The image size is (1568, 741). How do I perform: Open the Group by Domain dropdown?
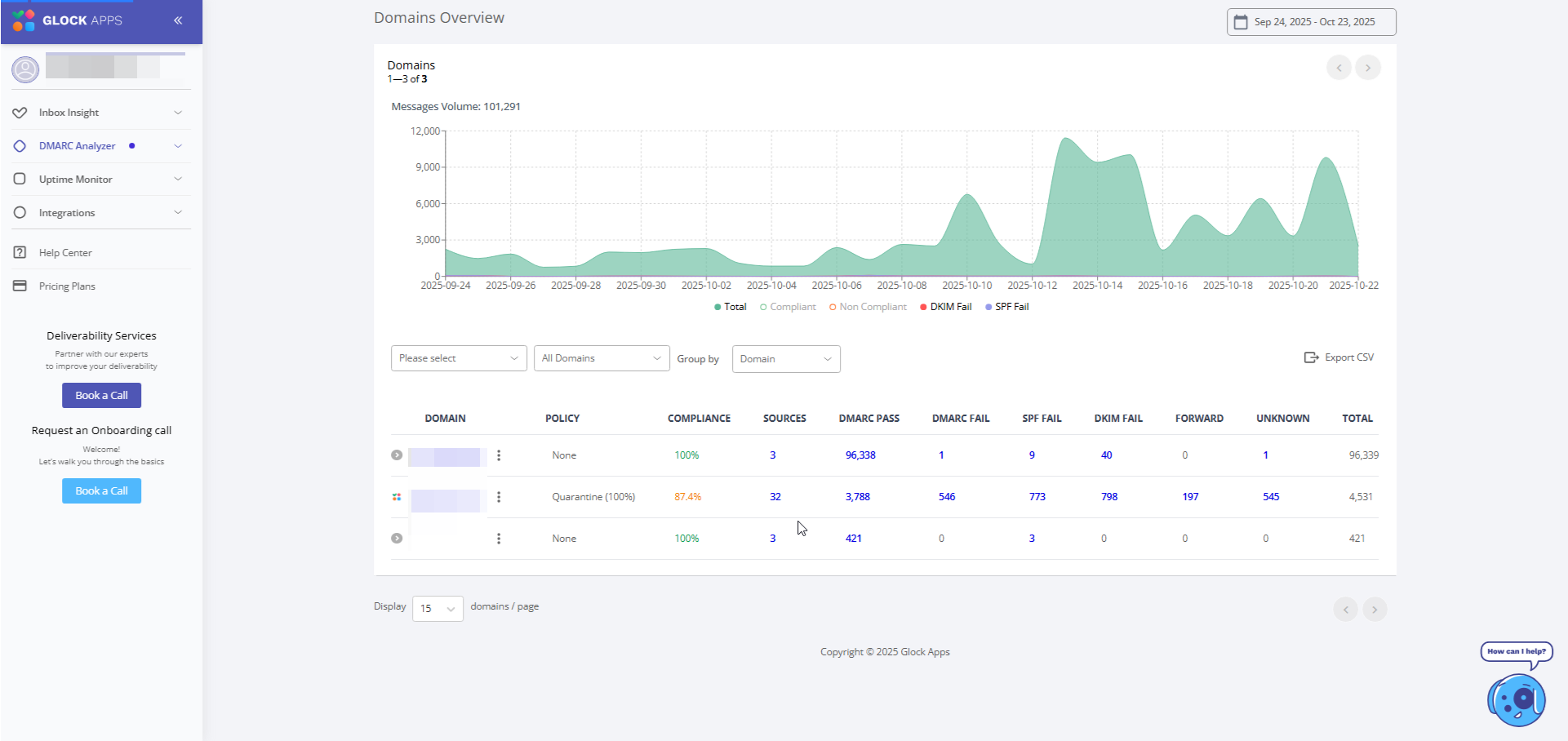(x=786, y=359)
